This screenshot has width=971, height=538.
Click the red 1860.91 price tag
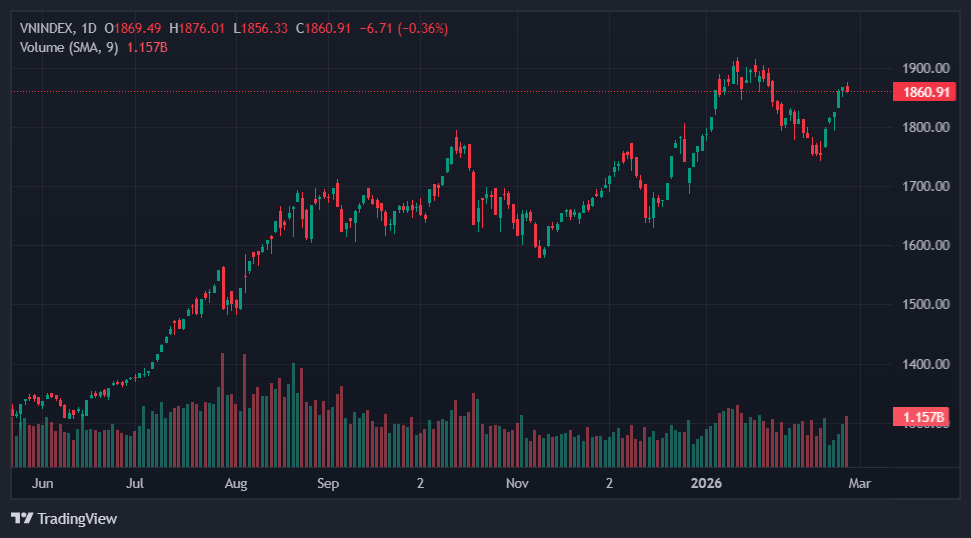[x=924, y=92]
